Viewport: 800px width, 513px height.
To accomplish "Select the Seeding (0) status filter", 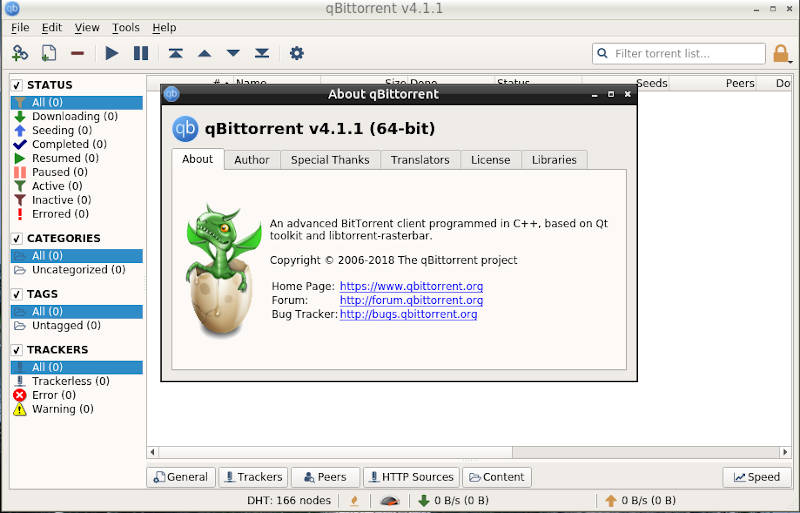I will tap(77, 130).
